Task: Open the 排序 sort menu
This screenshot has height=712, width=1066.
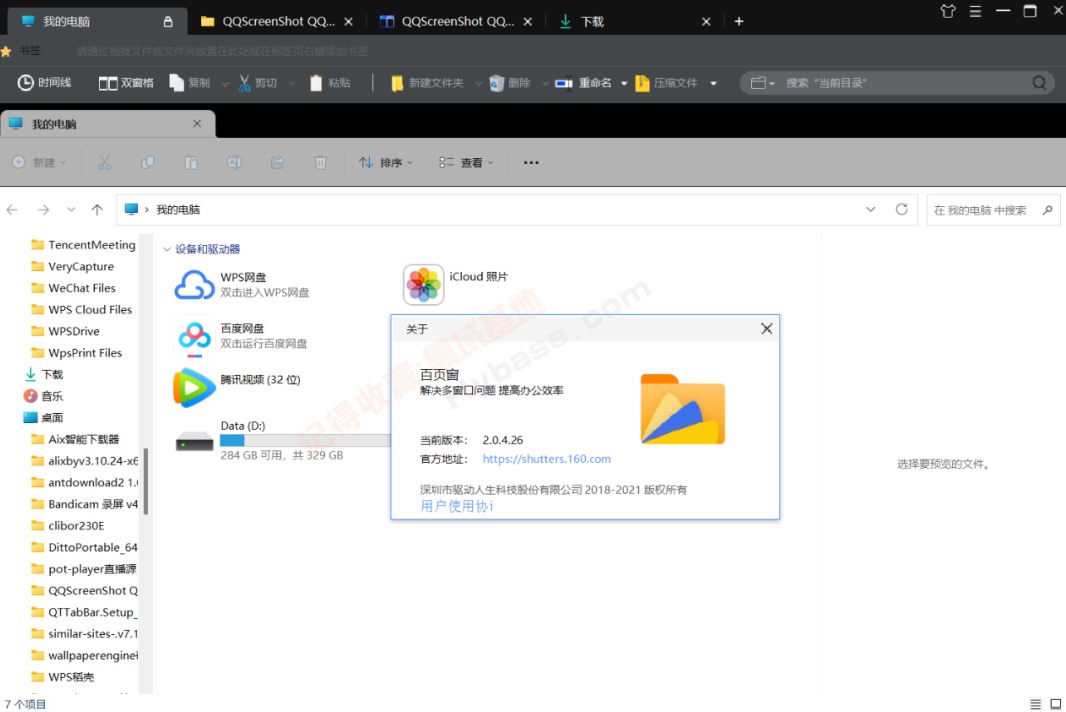Action: (x=385, y=163)
